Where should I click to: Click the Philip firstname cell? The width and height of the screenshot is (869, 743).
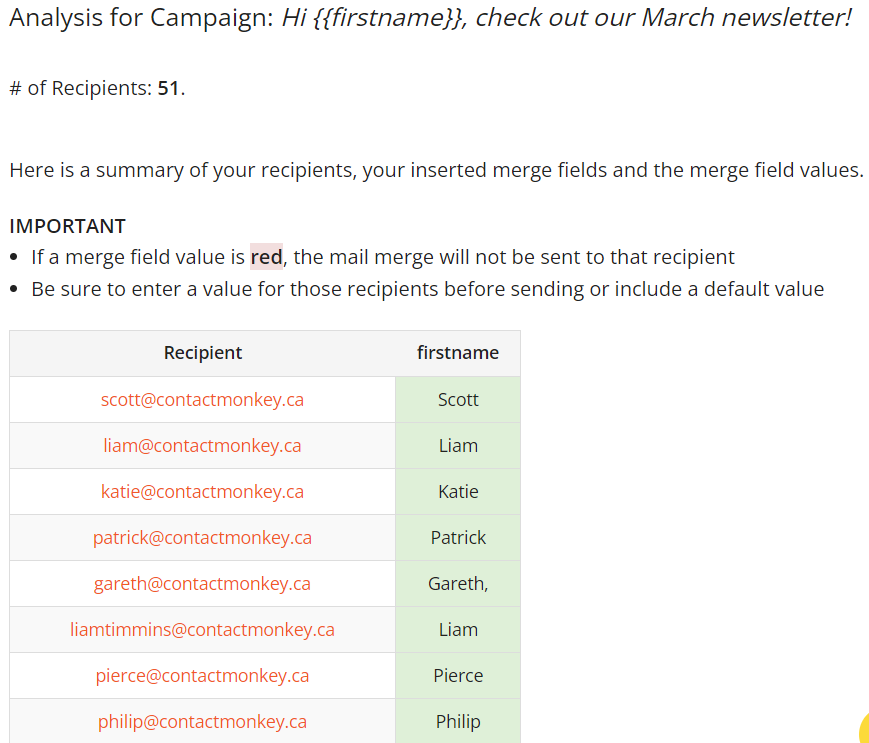(x=458, y=722)
